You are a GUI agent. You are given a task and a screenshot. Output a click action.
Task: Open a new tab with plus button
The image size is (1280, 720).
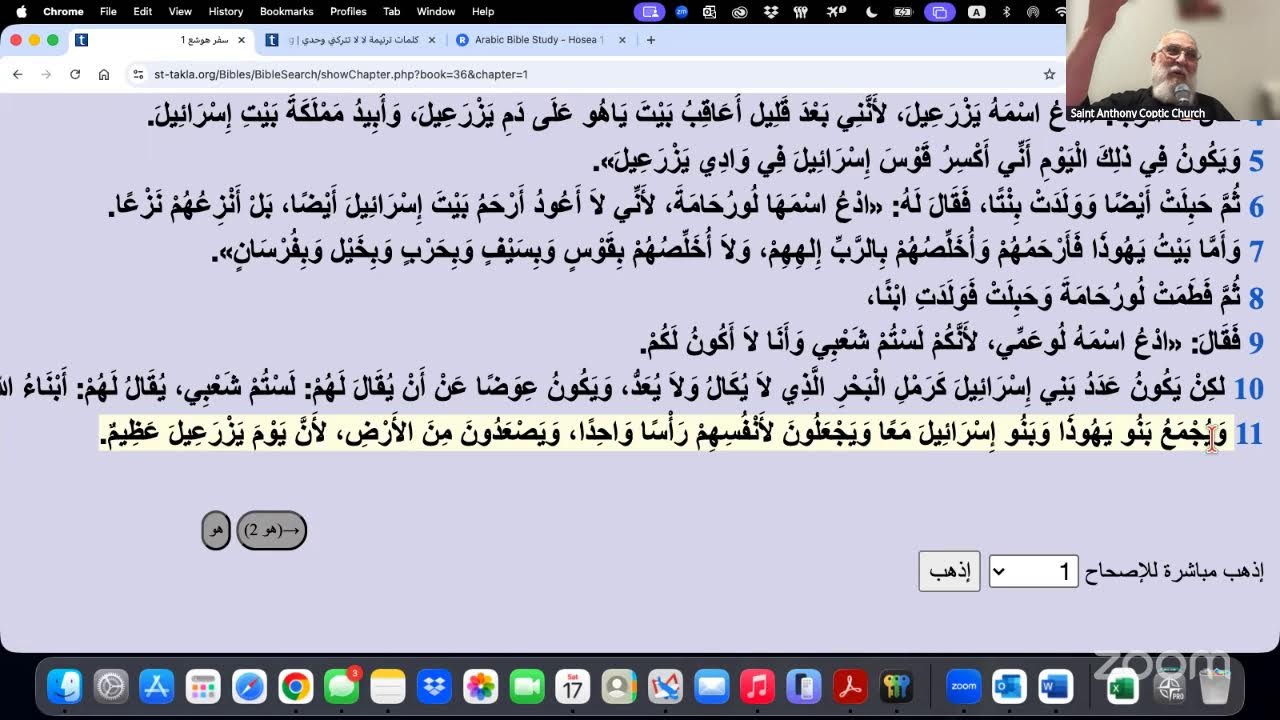click(x=651, y=40)
